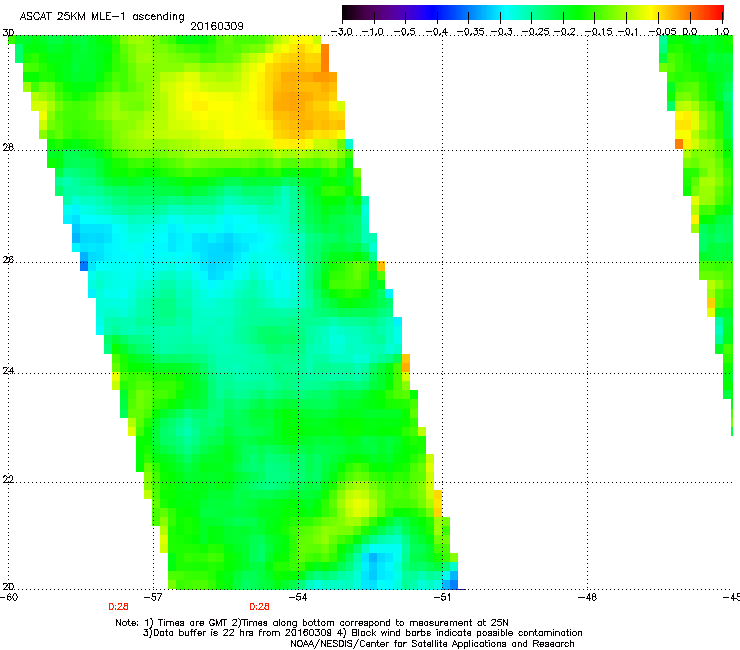Select latitude label 30 on the left axis

coord(8,33)
